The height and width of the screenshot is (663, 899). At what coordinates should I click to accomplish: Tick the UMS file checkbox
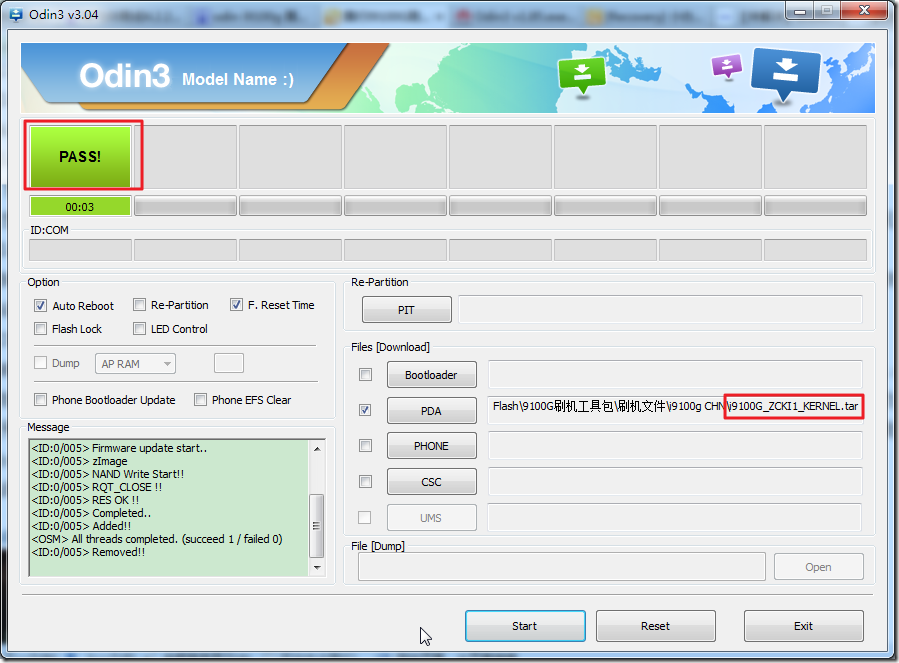coord(364,517)
